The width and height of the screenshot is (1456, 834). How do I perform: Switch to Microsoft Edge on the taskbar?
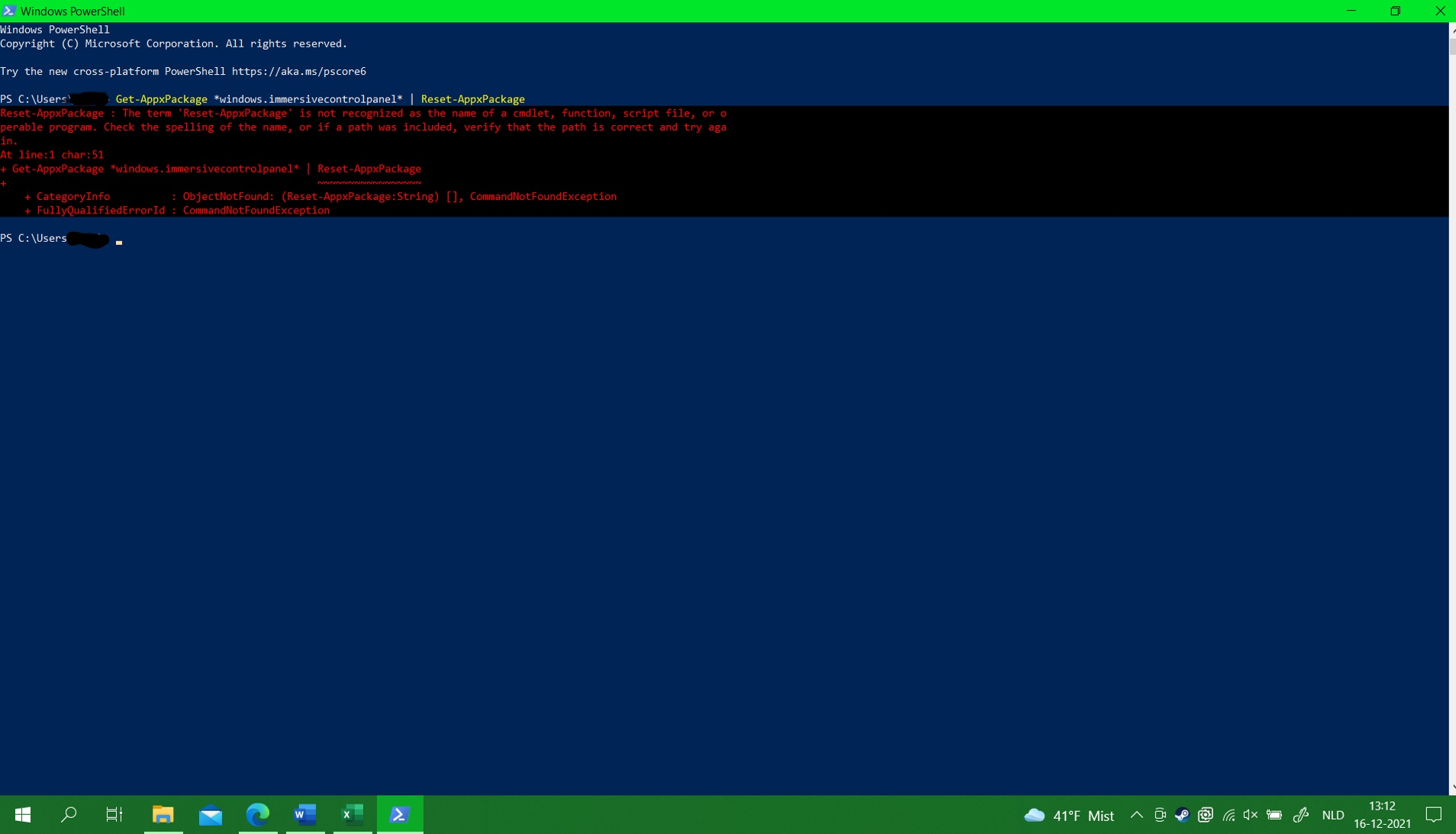(x=258, y=815)
